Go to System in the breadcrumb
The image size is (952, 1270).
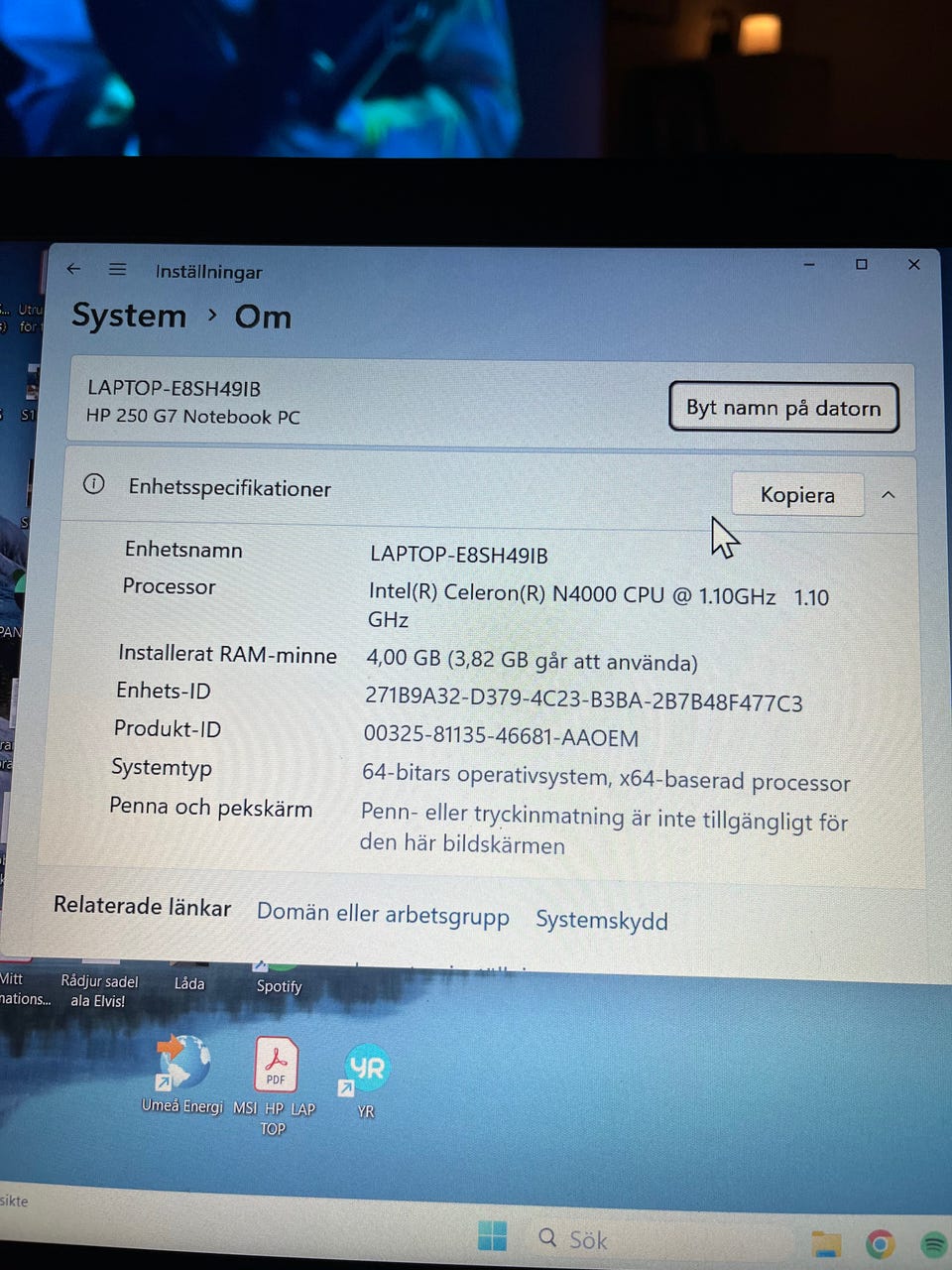(x=129, y=316)
